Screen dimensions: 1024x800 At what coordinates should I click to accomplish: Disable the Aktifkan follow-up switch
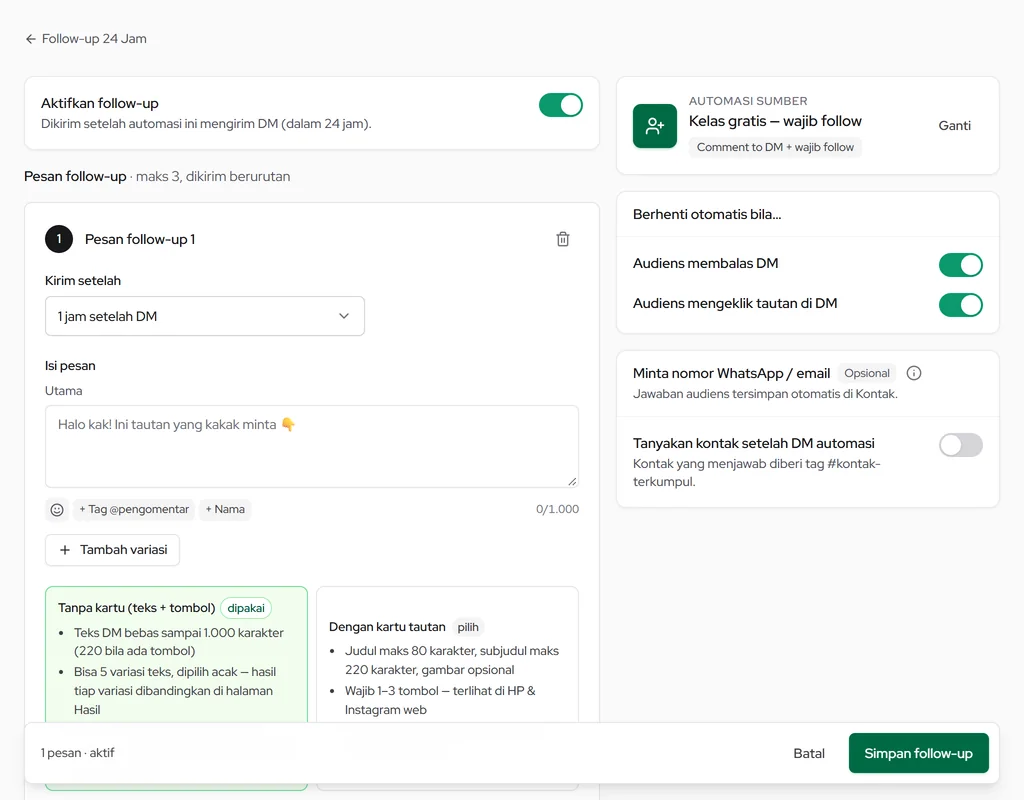[x=560, y=105]
